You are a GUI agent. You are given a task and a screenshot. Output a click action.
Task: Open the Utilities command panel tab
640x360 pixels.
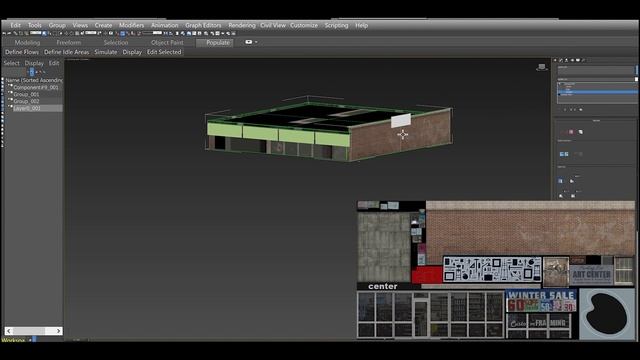point(584,60)
